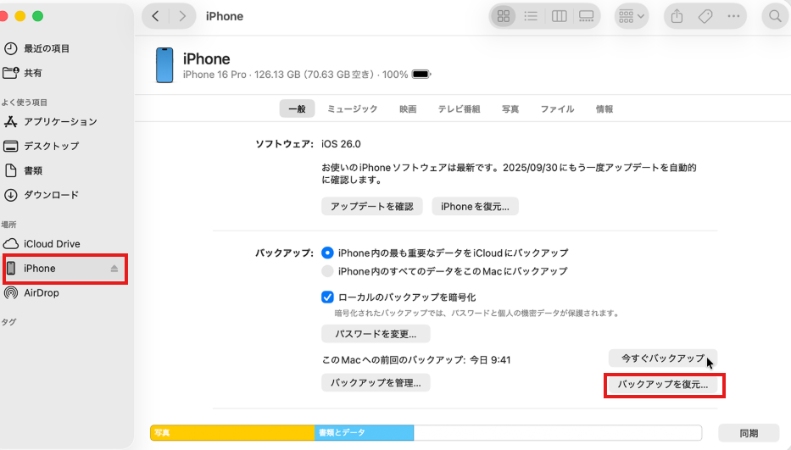Viewport: 791px width, 450px height.
Task: Switch to the 映画 tab
Action: (408, 109)
